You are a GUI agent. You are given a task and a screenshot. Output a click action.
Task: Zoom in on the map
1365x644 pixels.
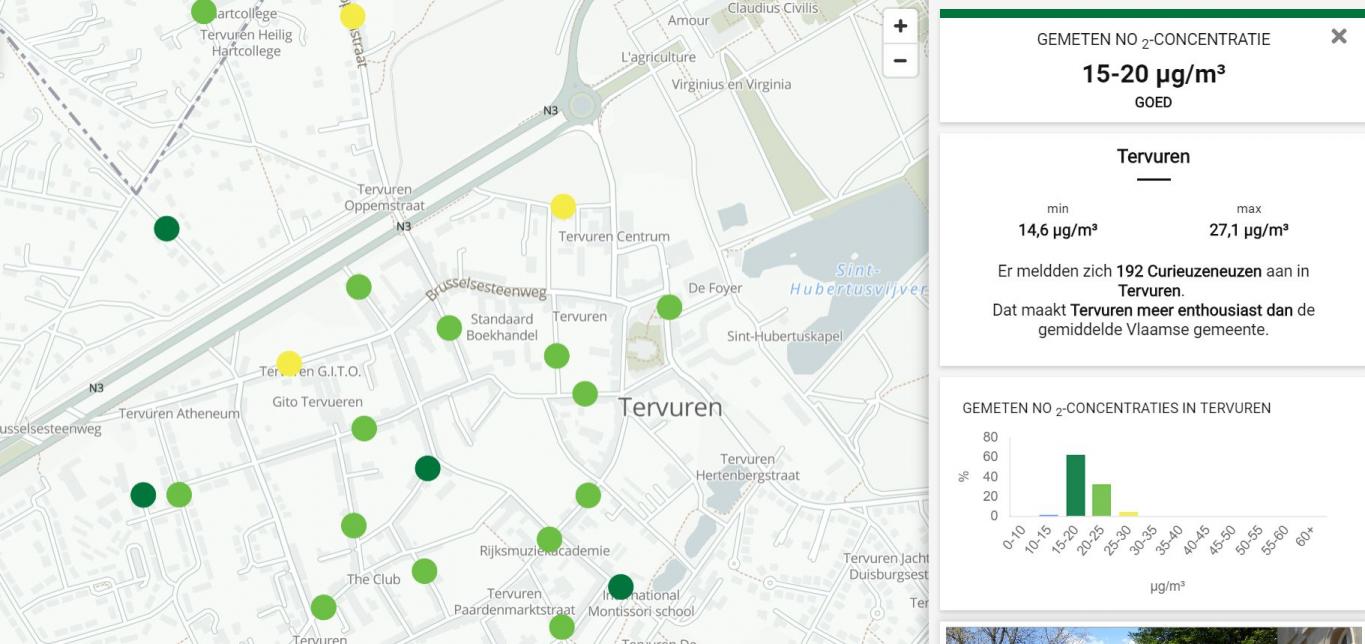click(x=900, y=26)
